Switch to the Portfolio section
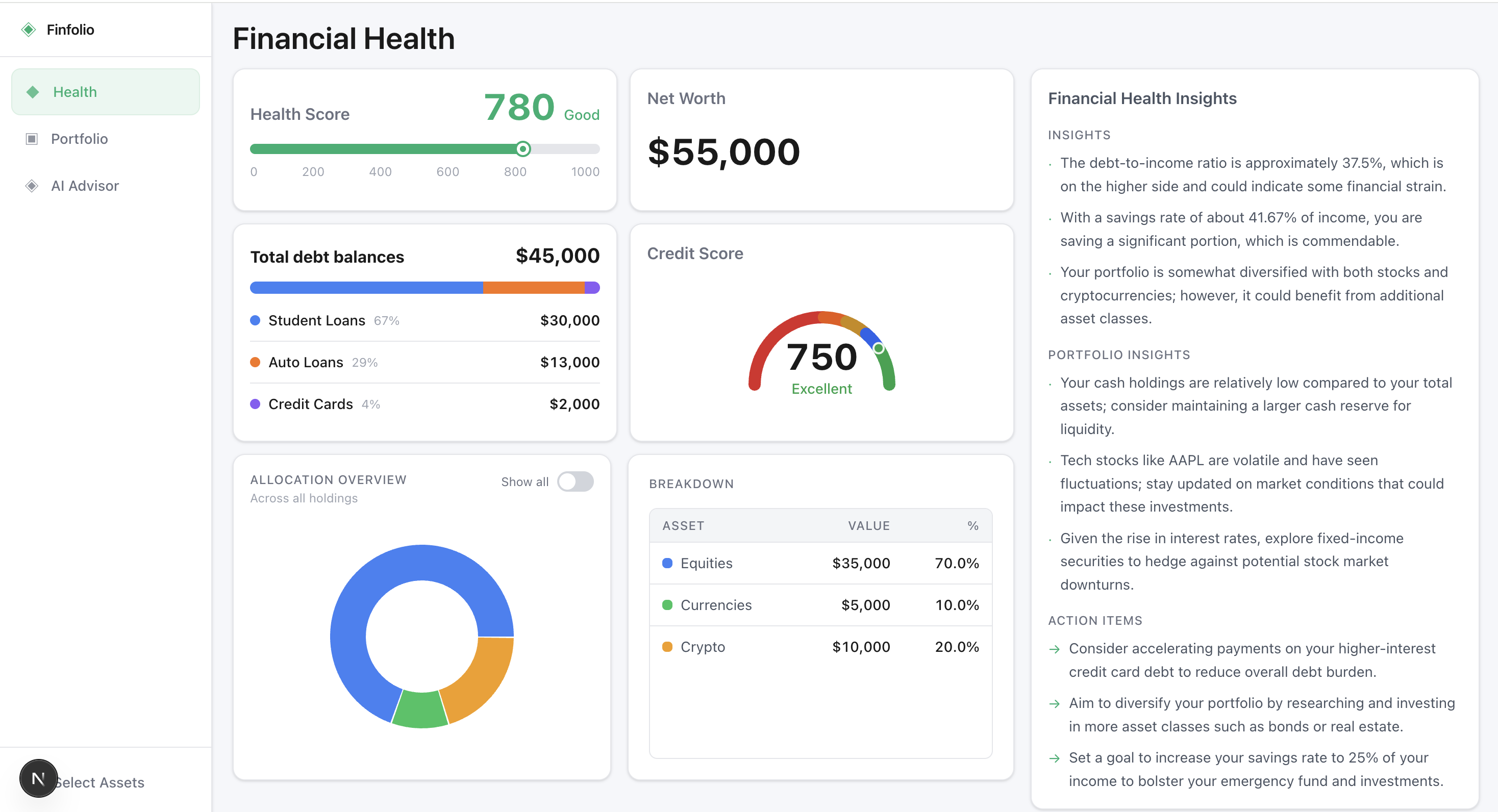 79,138
